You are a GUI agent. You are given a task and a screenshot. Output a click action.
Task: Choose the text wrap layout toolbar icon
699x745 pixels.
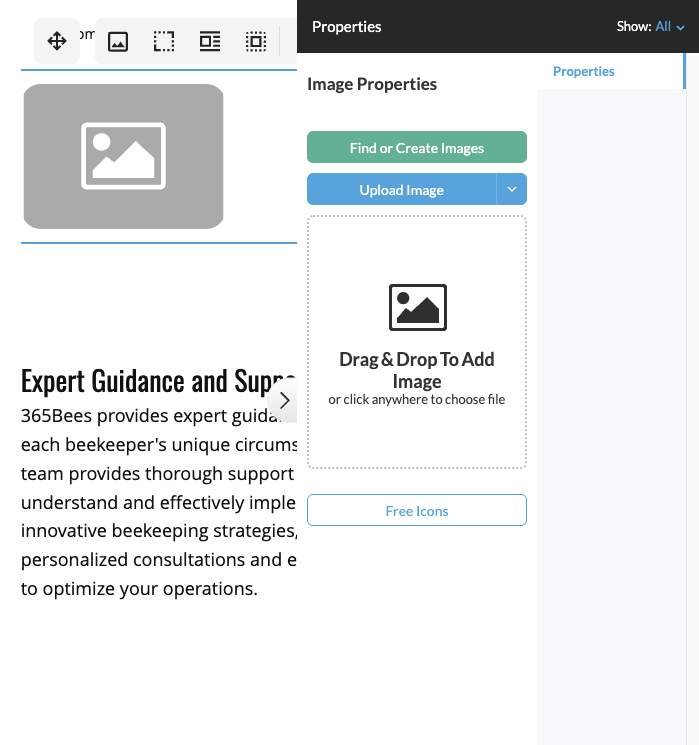point(209,41)
